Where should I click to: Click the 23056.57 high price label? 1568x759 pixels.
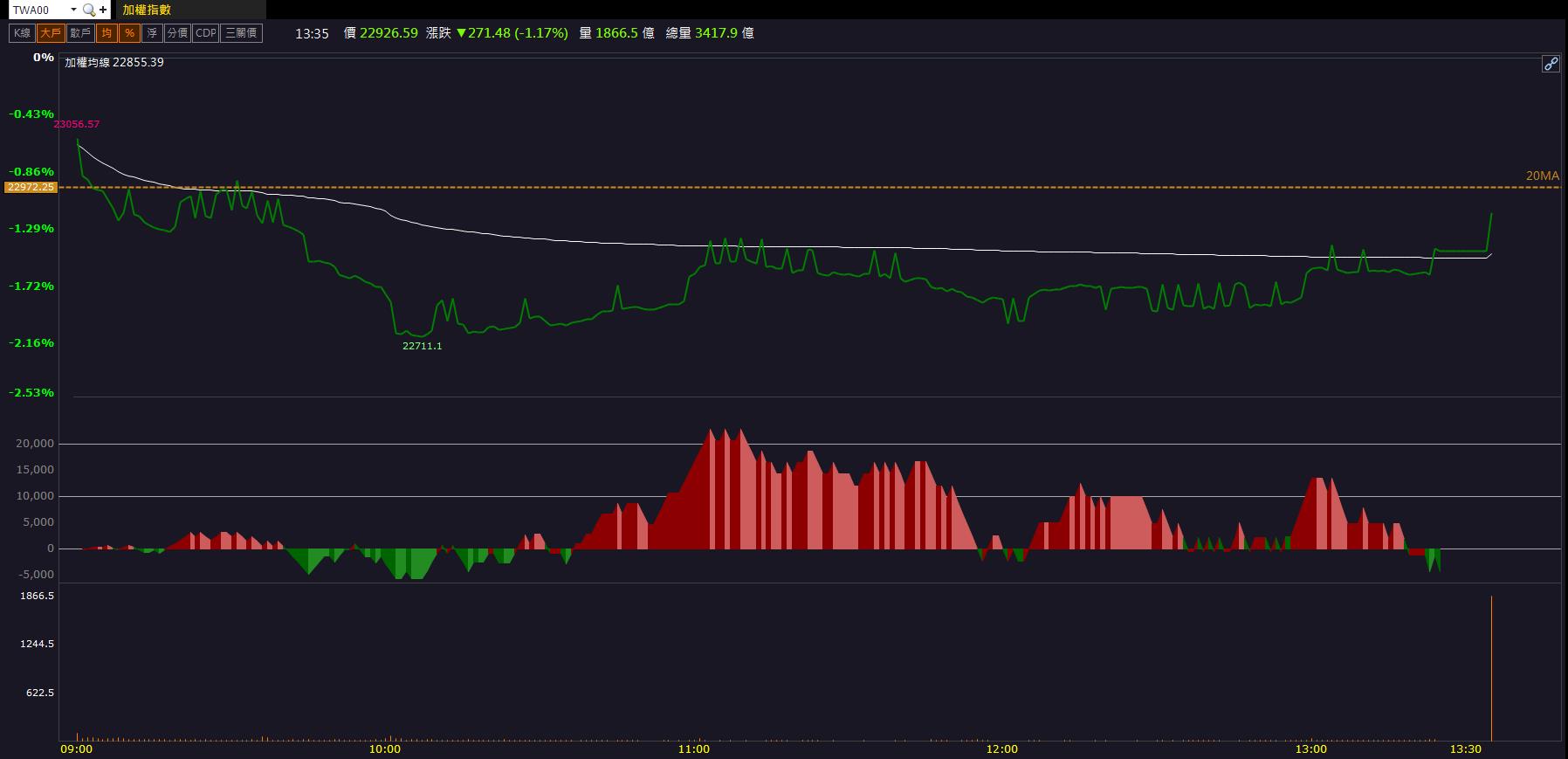pyautogui.click(x=77, y=124)
